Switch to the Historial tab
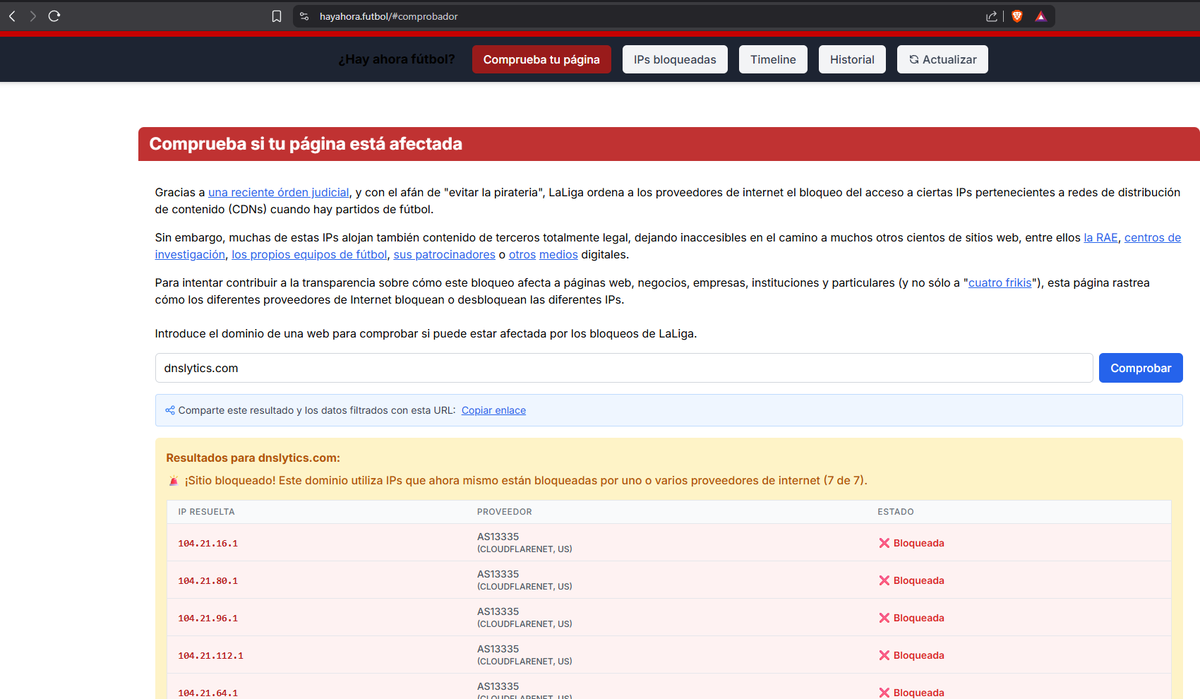 (x=852, y=60)
